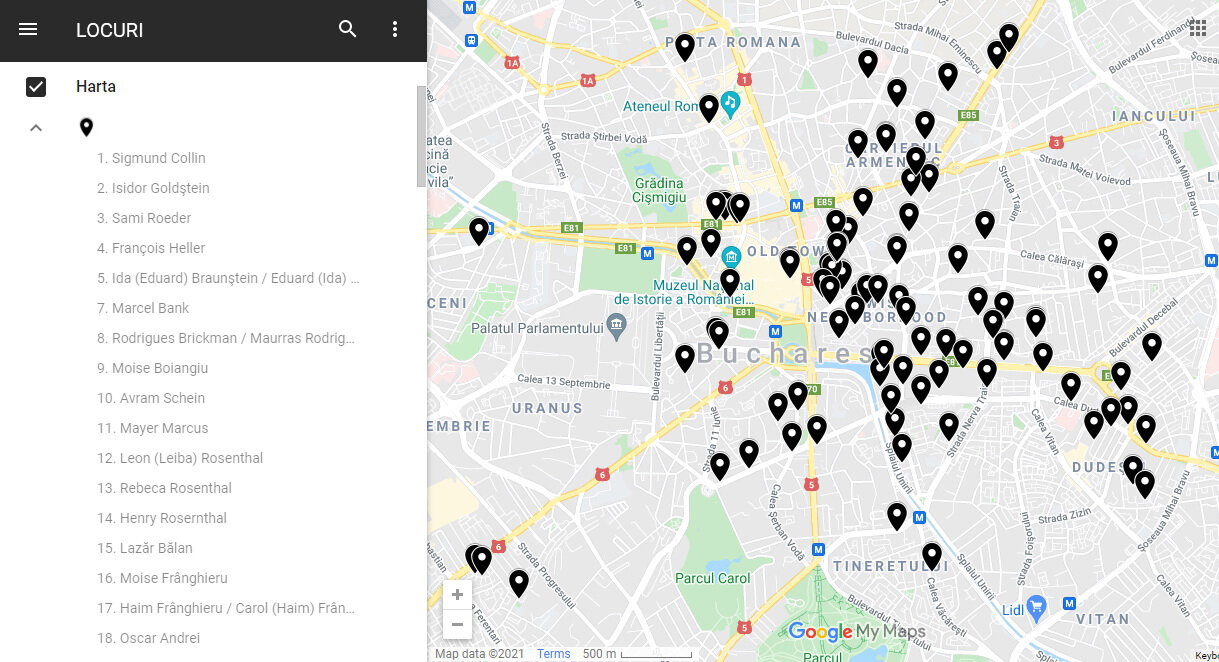Open 18. Oscar Andrei place
The image size is (1219, 662).
click(x=149, y=638)
